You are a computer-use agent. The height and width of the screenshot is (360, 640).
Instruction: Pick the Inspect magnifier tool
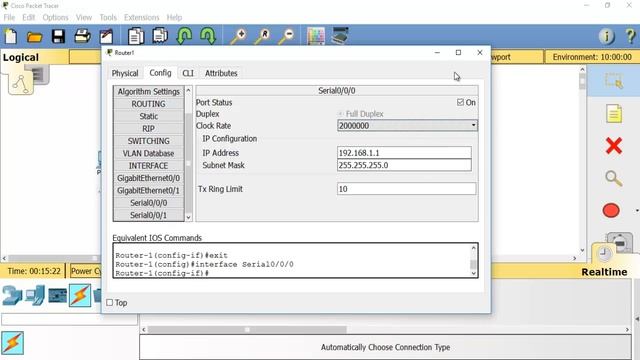pos(613,178)
